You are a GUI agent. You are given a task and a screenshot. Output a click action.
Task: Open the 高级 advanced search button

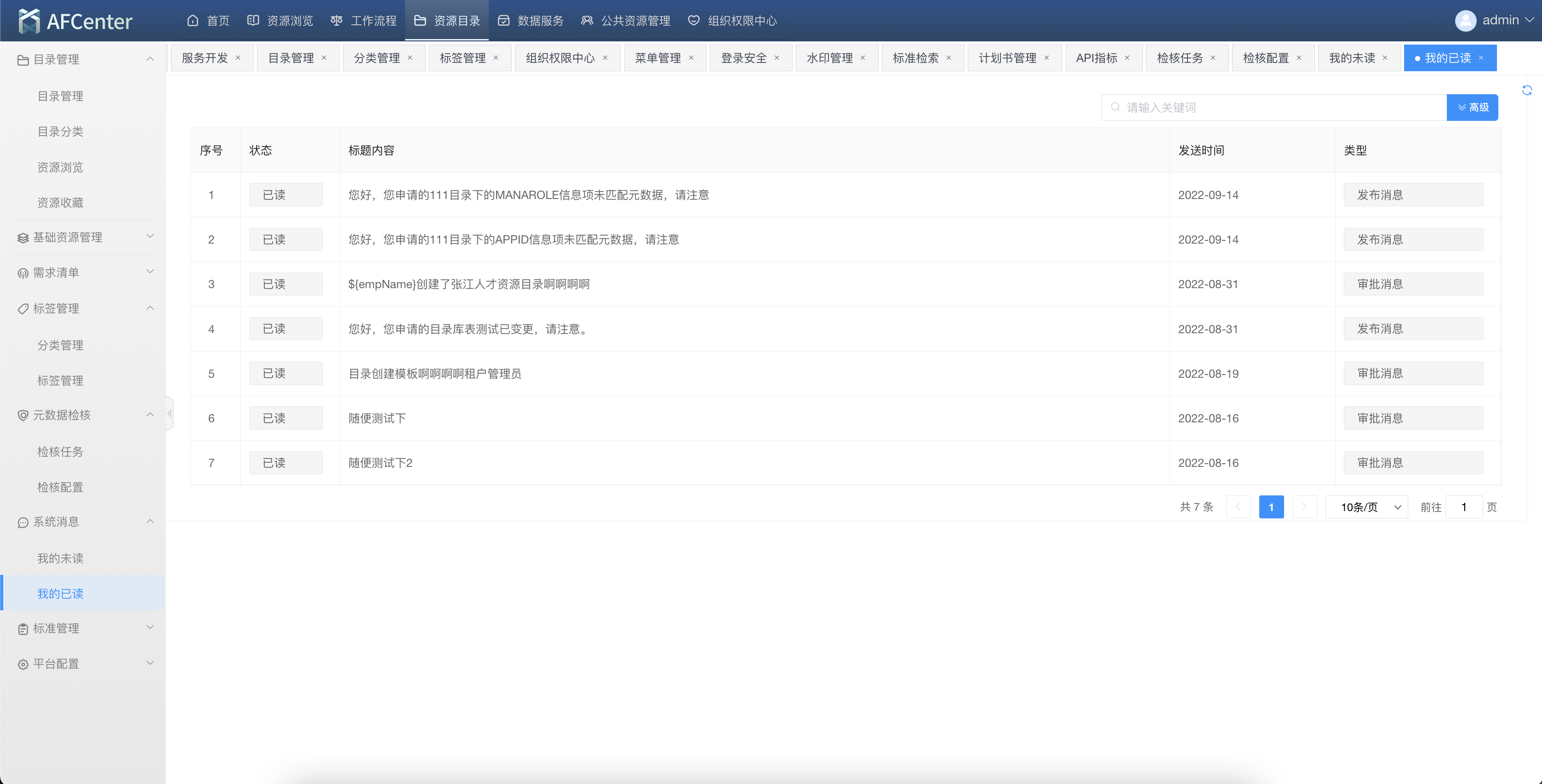pos(1473,107)
